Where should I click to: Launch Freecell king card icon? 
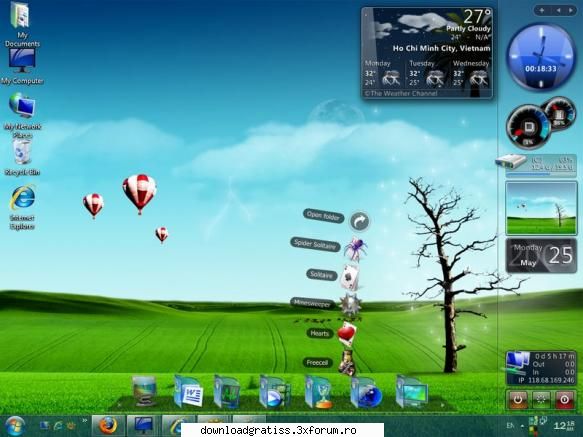point(347,362)
